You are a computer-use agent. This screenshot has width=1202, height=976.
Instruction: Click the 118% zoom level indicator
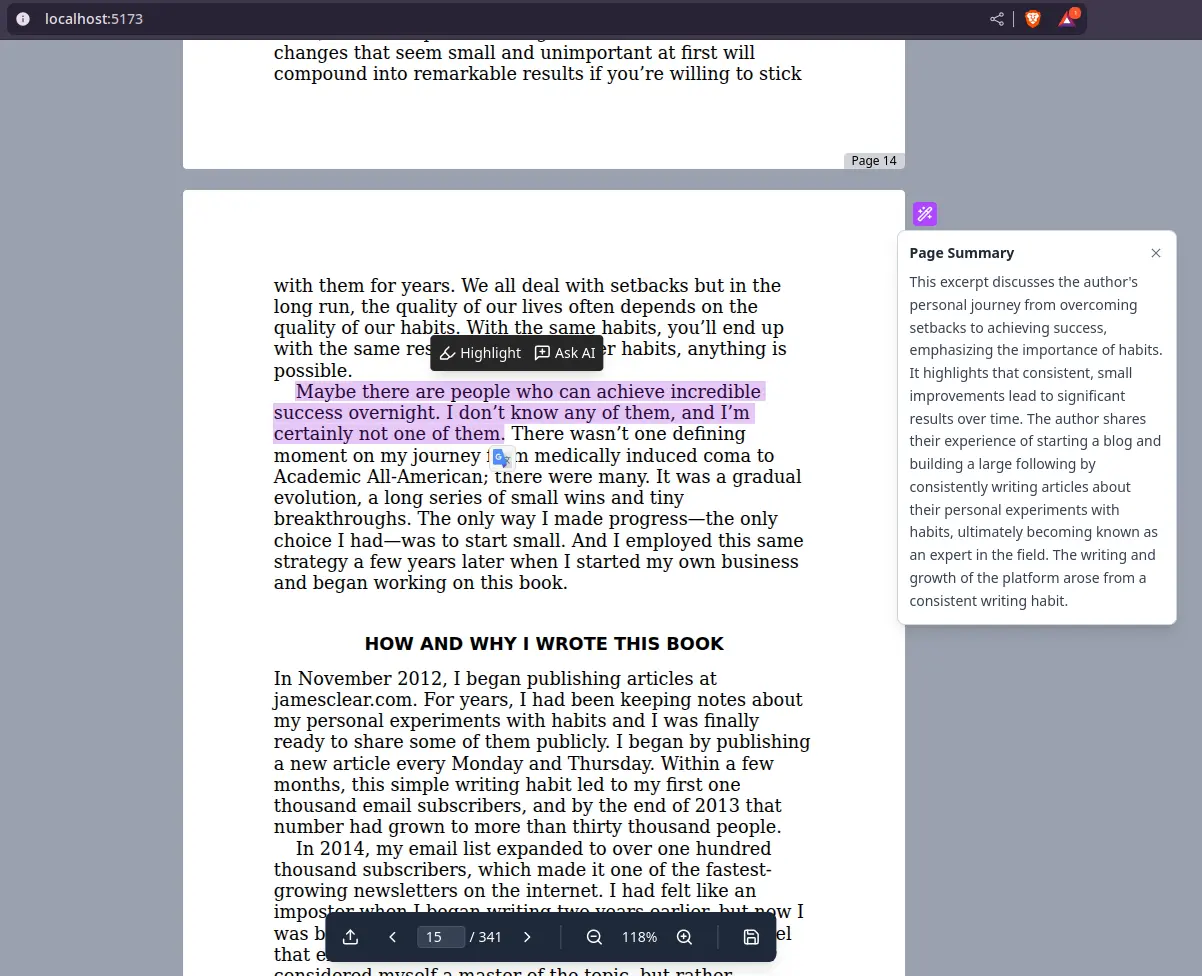tap(639, 937)
